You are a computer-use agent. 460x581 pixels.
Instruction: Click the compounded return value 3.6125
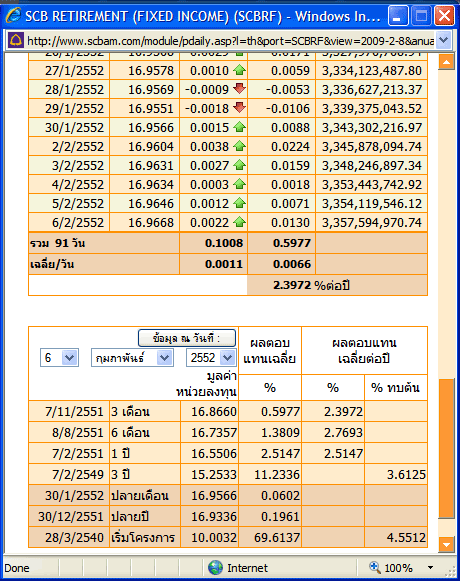pos(406,475)
